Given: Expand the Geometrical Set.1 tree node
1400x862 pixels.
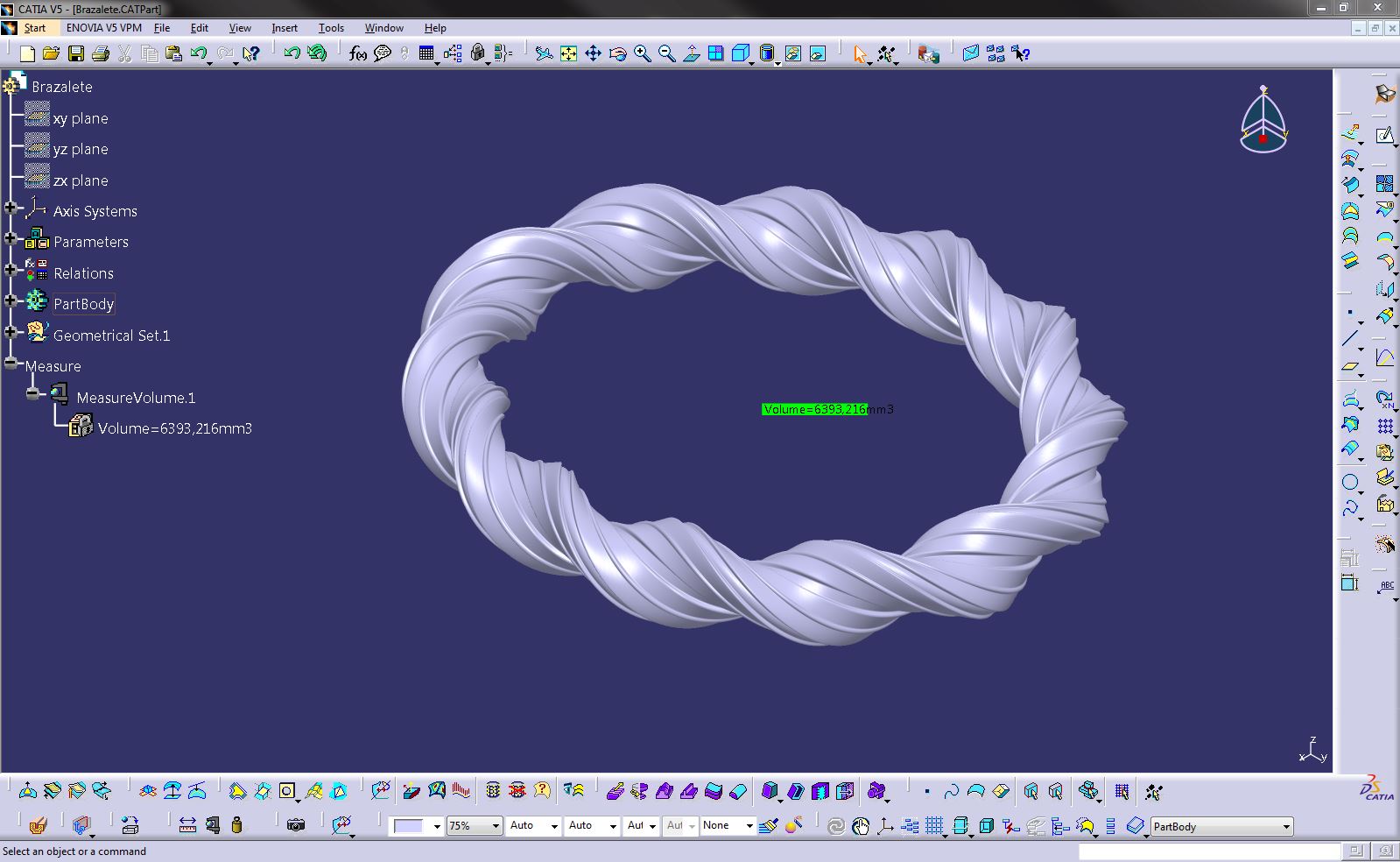Looking at the screenshot, I should (11, 332).
